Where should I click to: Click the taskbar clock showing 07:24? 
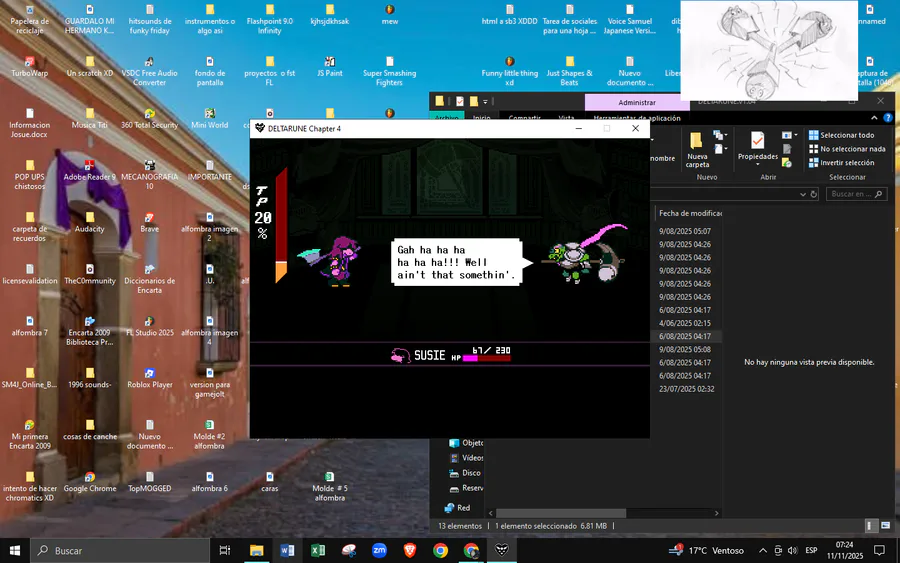[x=845, y=550]
